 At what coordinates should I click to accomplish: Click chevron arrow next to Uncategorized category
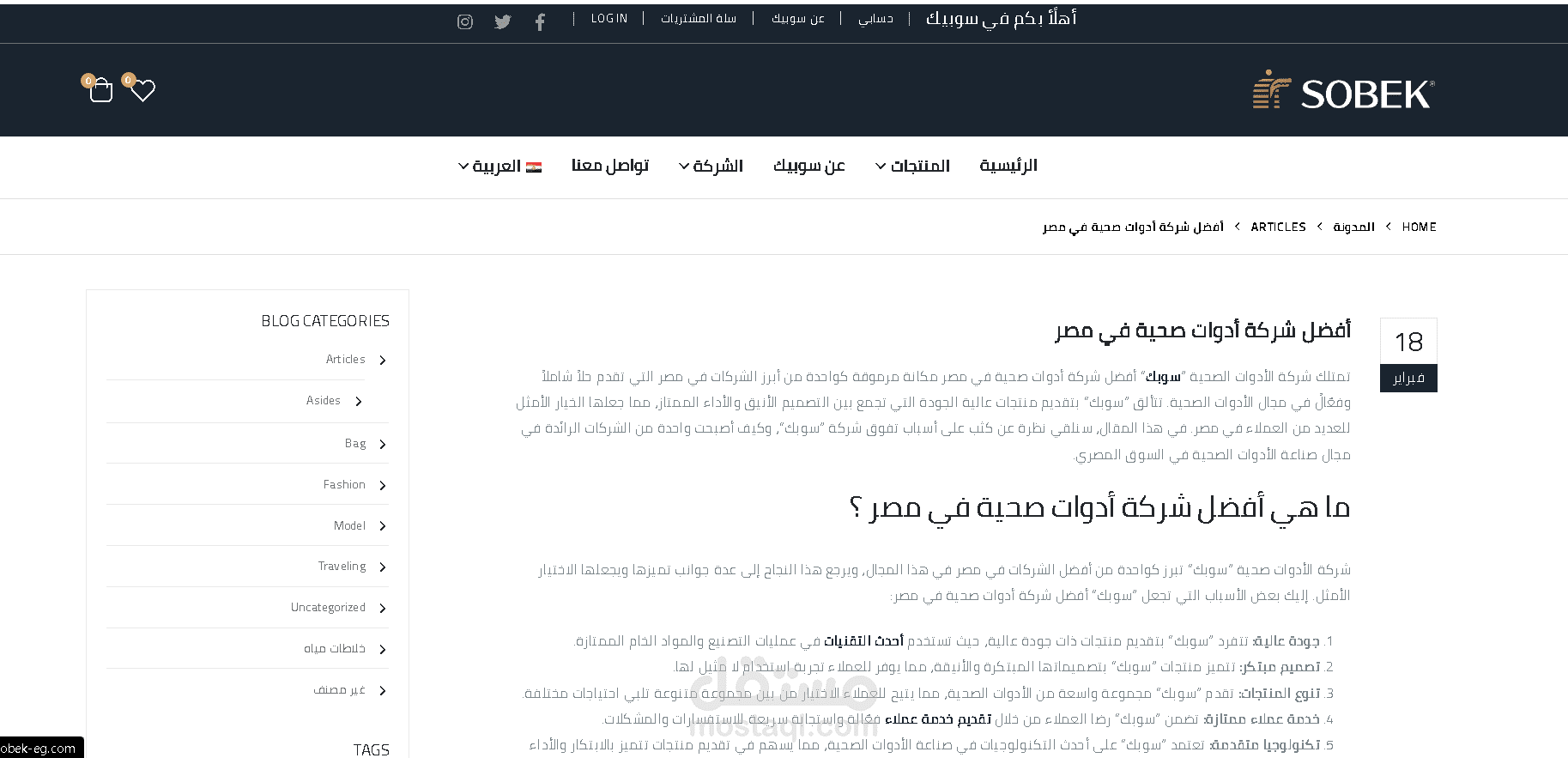(383, 609)
